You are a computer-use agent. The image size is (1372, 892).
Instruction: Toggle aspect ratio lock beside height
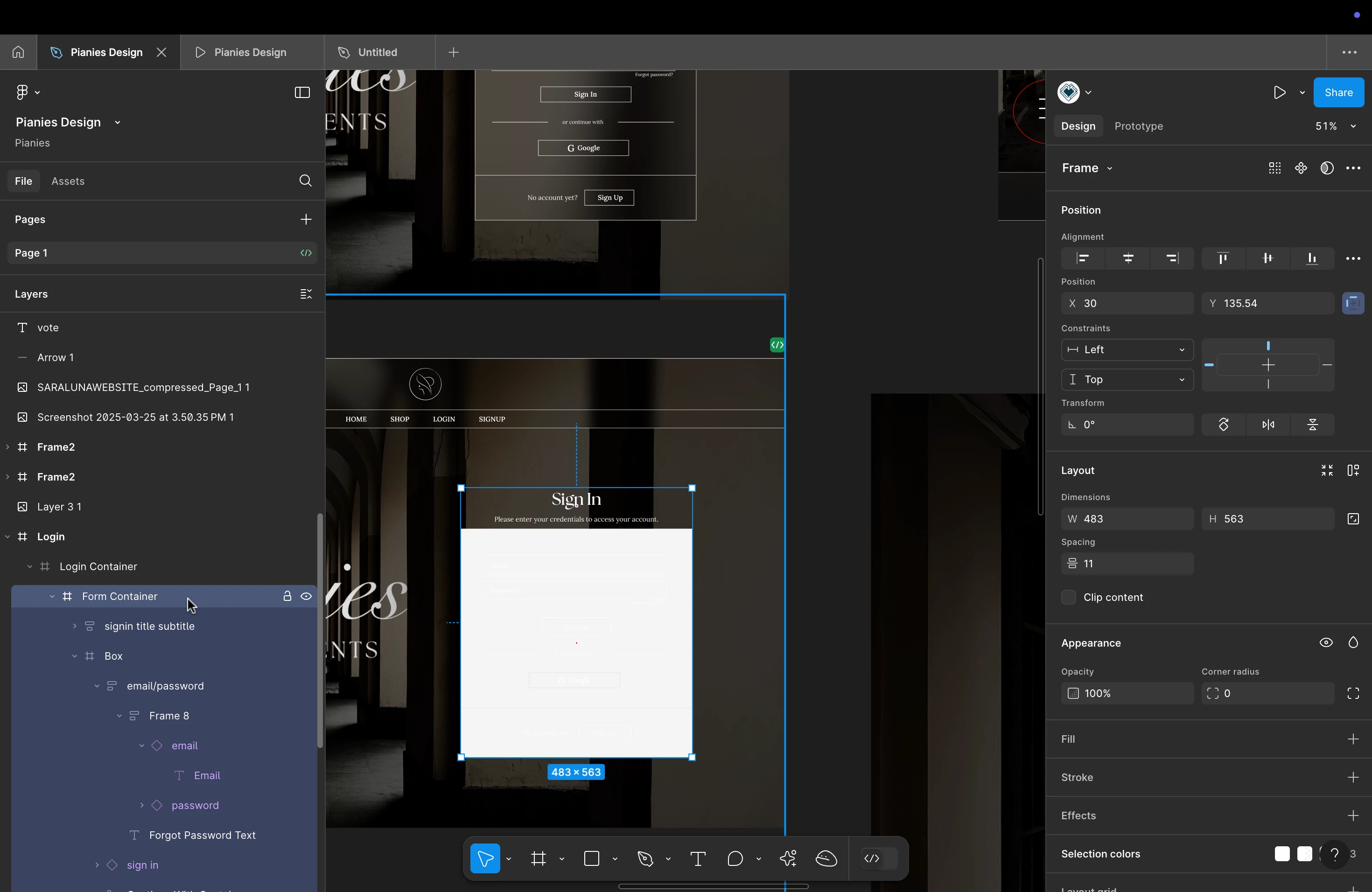click(x=1353, y=519)
